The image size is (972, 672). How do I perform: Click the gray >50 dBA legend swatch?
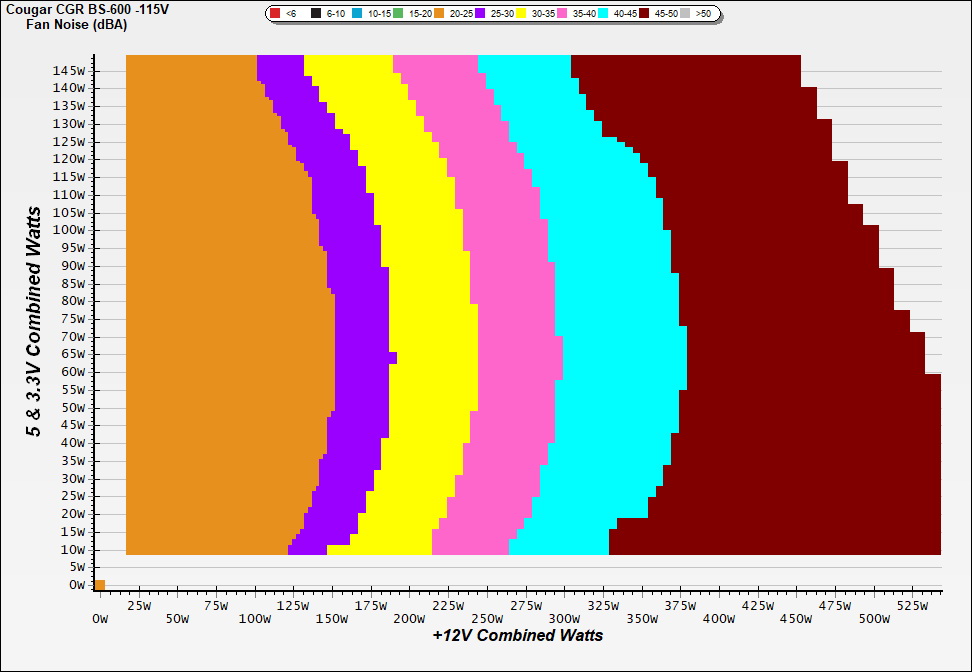coord(686,14)
